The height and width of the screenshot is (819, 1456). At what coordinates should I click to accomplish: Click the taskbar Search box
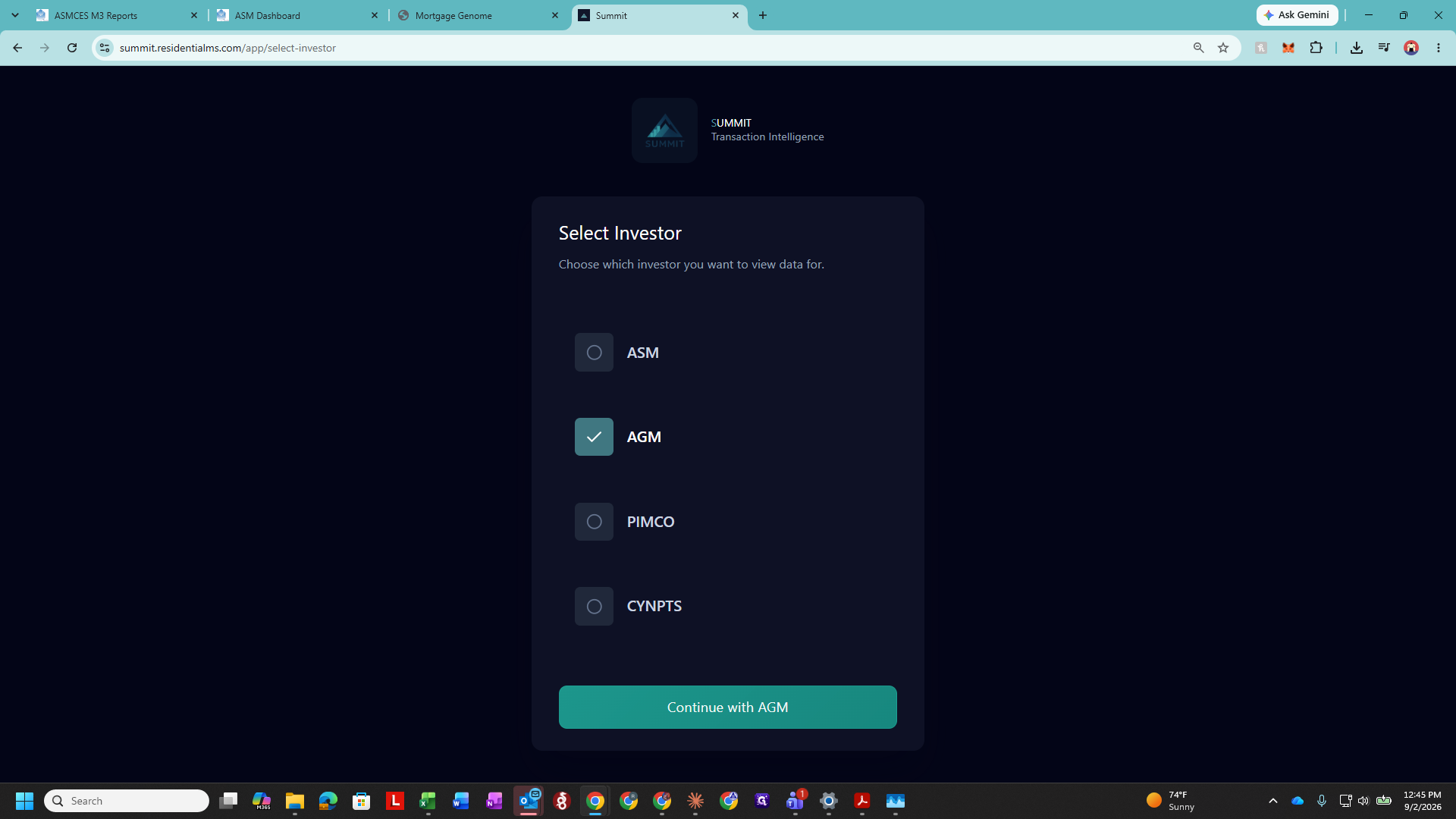[x=127, y=801]
